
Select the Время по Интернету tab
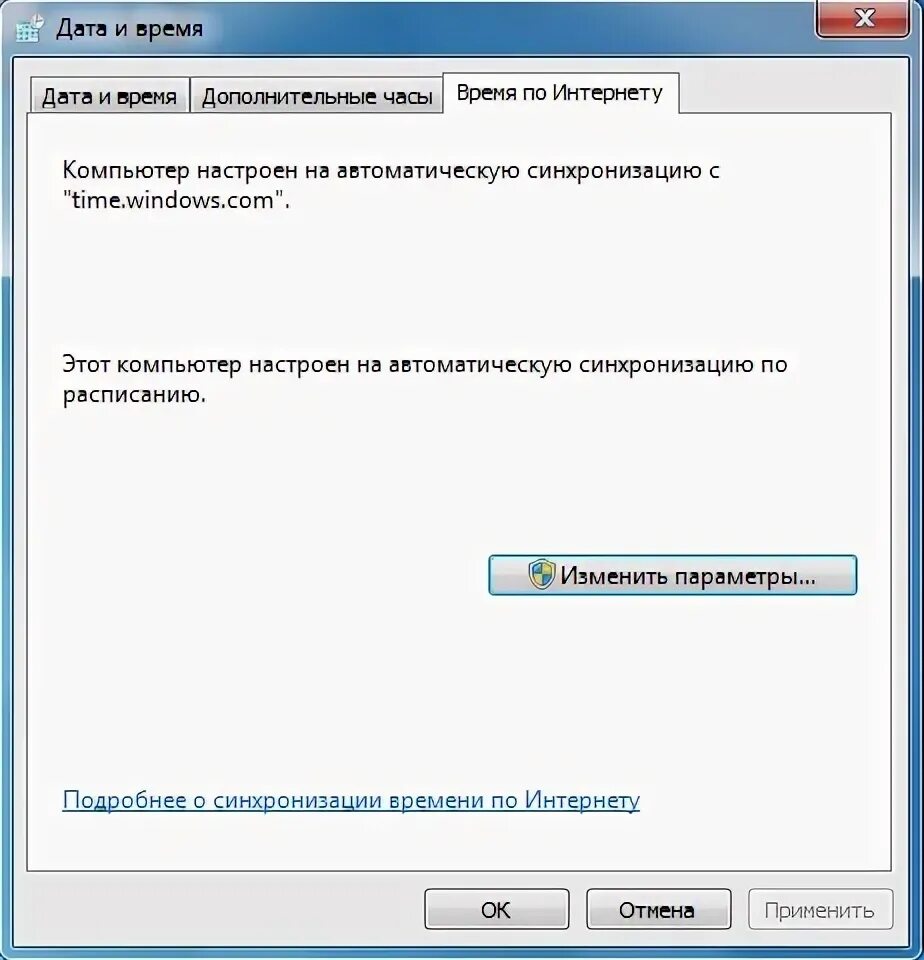pos(560,93)
